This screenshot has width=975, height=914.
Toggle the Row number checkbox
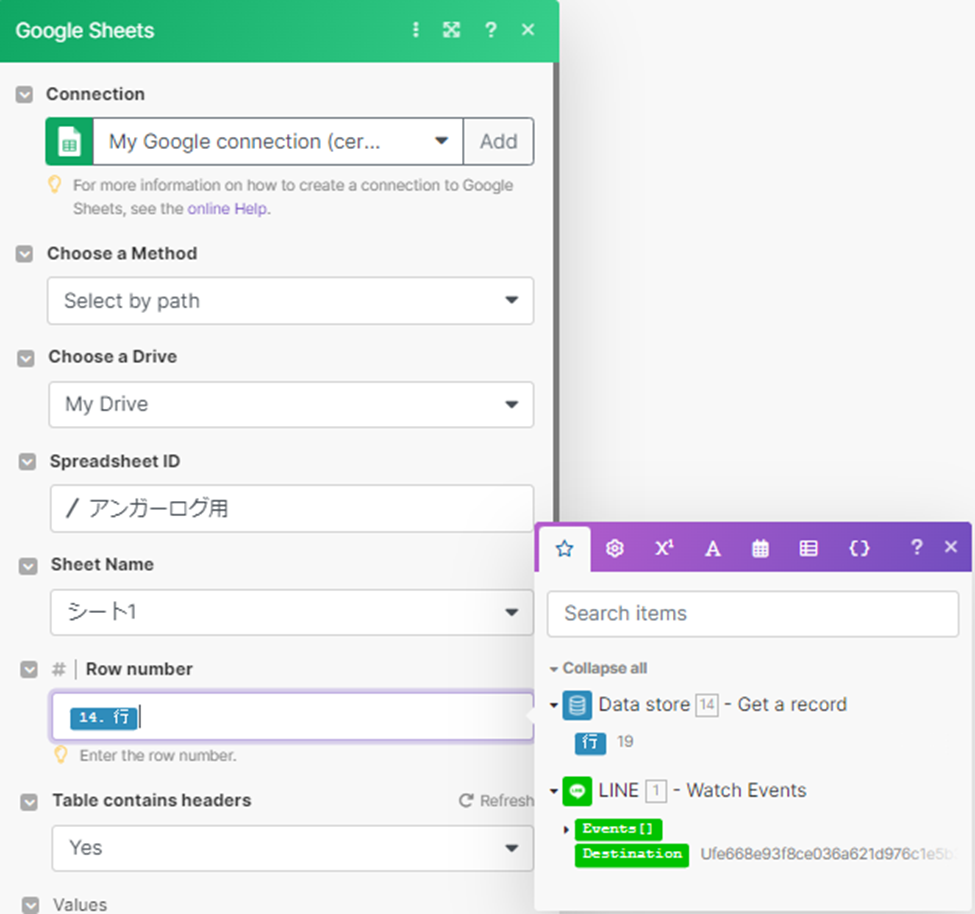coord(29,670)
